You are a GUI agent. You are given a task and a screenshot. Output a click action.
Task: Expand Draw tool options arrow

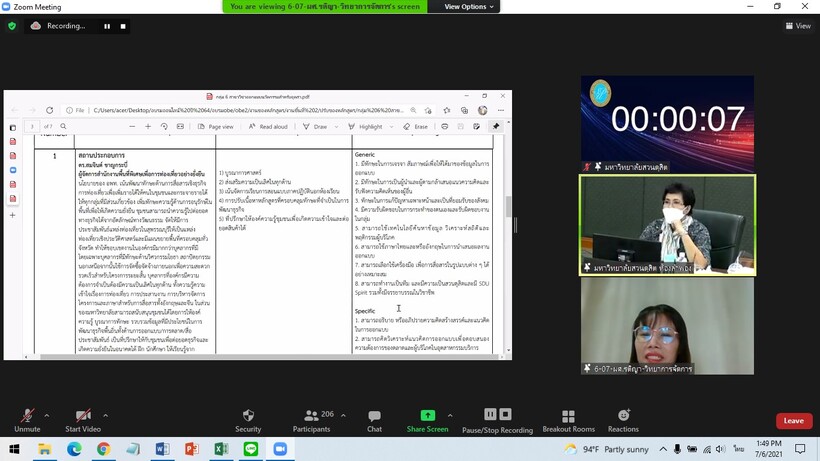[336, 126]
